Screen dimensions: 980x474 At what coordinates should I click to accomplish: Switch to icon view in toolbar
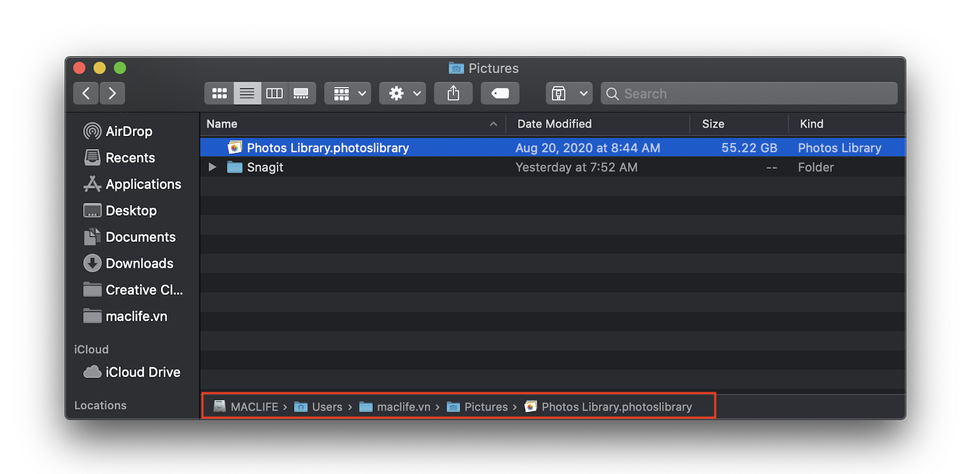coord(219,93)
